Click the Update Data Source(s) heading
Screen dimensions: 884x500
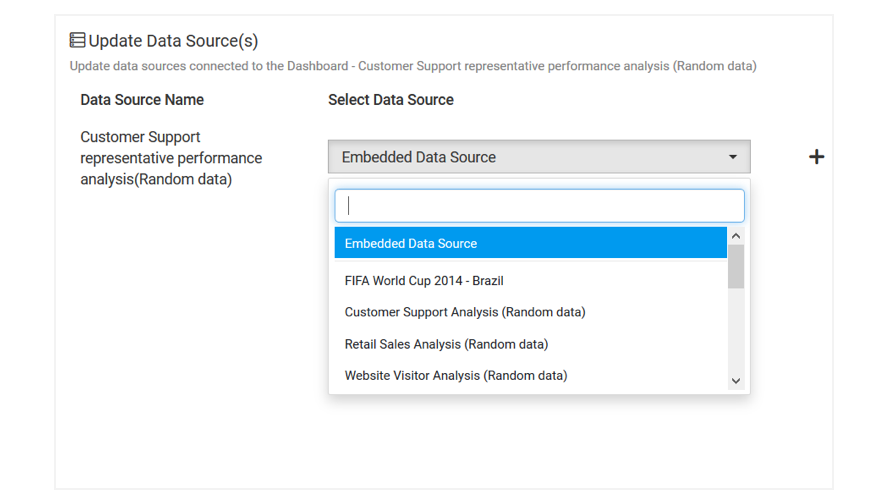point(173,41)
